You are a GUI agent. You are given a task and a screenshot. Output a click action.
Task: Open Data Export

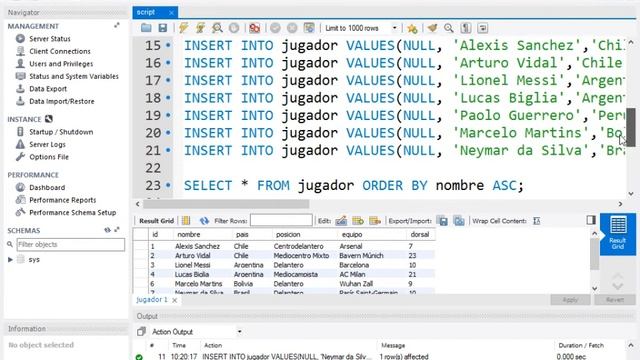pos(48,89)
